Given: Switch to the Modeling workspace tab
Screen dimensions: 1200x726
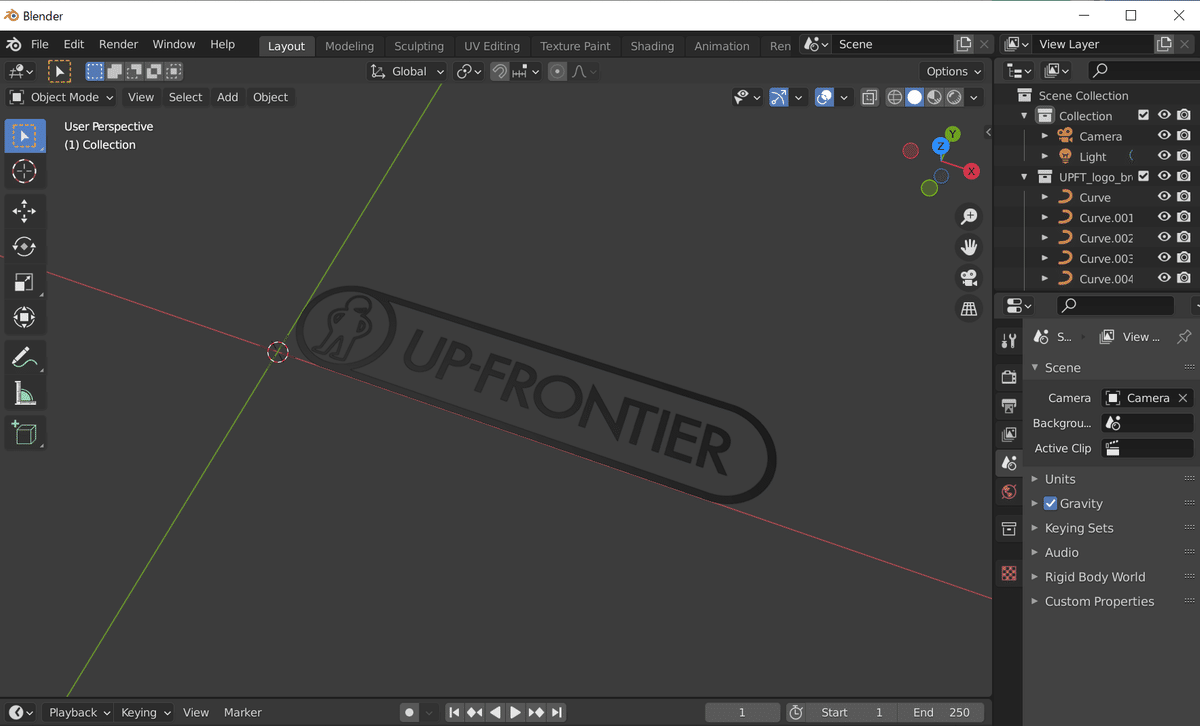Looking at the screenshot, I should click(349, 46).
